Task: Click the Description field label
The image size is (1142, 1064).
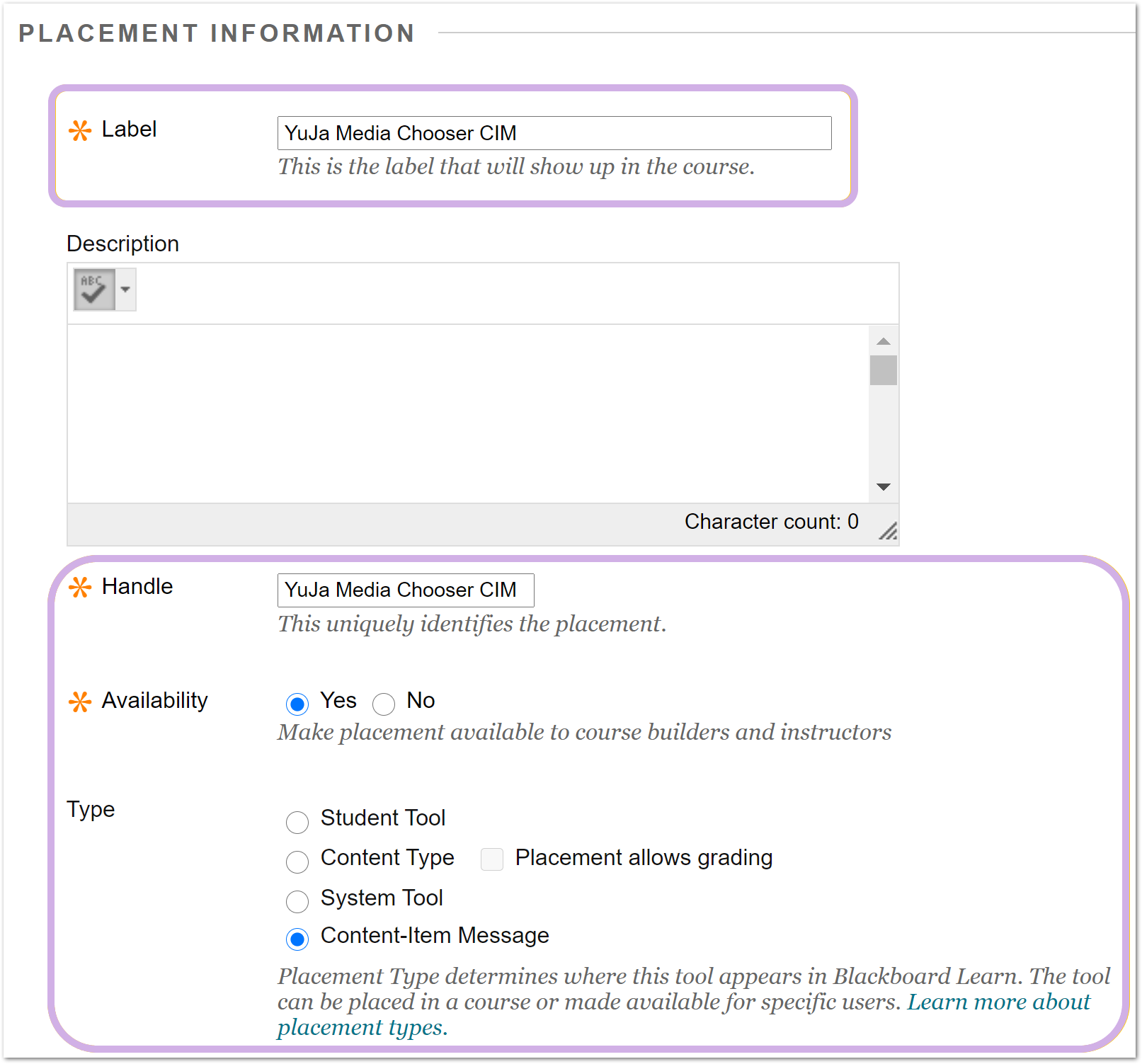Action: [x=122, y=244]
